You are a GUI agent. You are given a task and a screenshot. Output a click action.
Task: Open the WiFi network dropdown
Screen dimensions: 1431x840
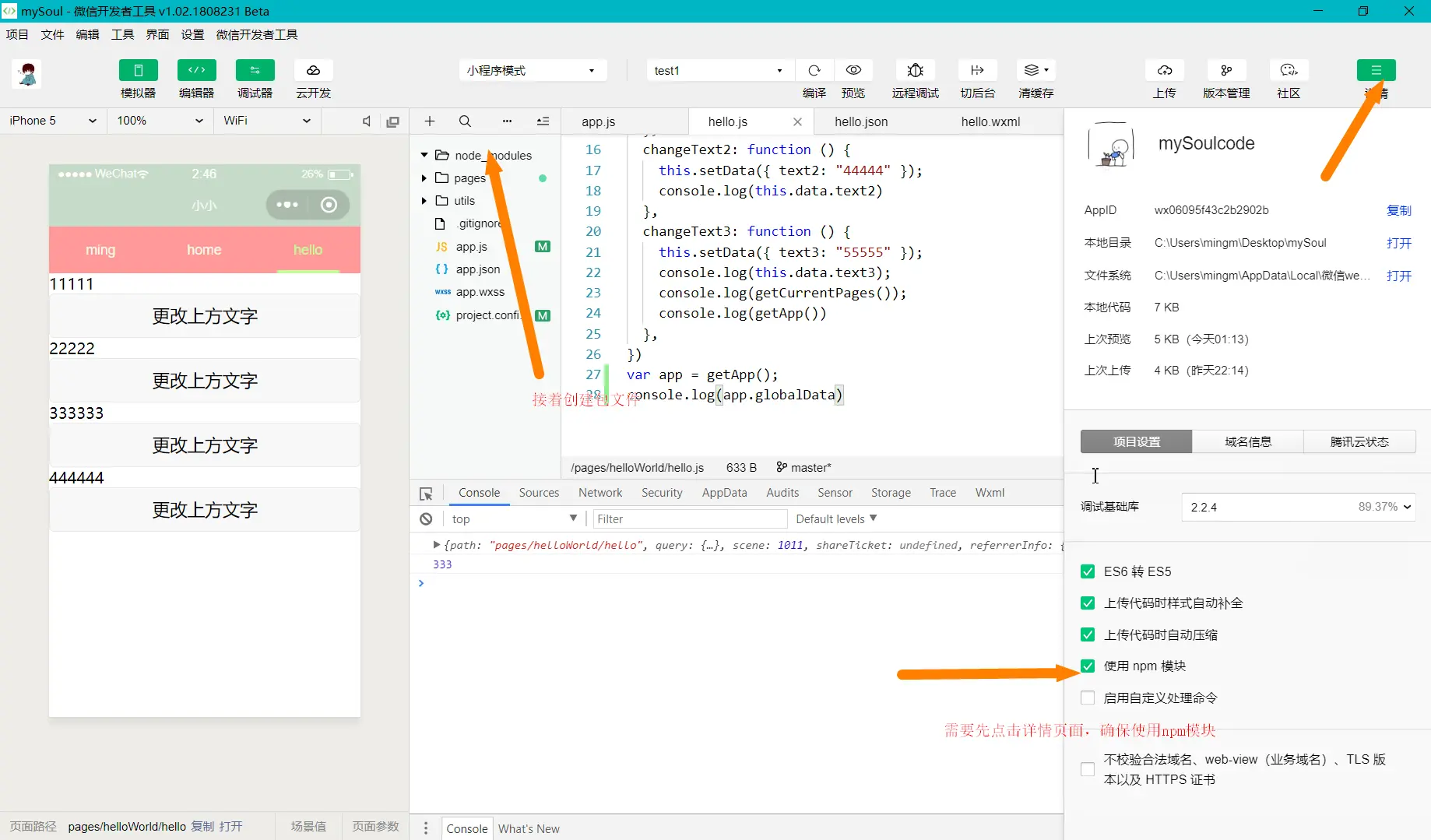coord(267,121)
